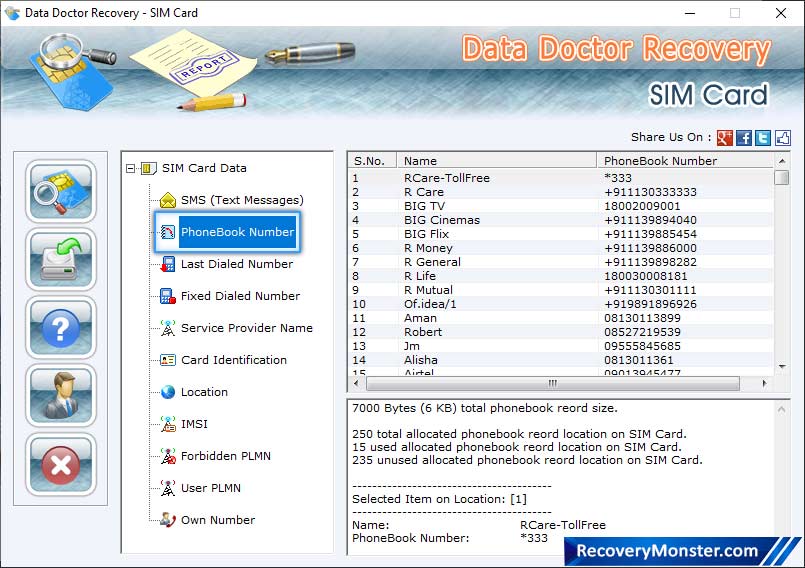This screenshot has height=568, width=805.
Task: Click the Last Dialed Number phone icon
Action: (168, 264)
